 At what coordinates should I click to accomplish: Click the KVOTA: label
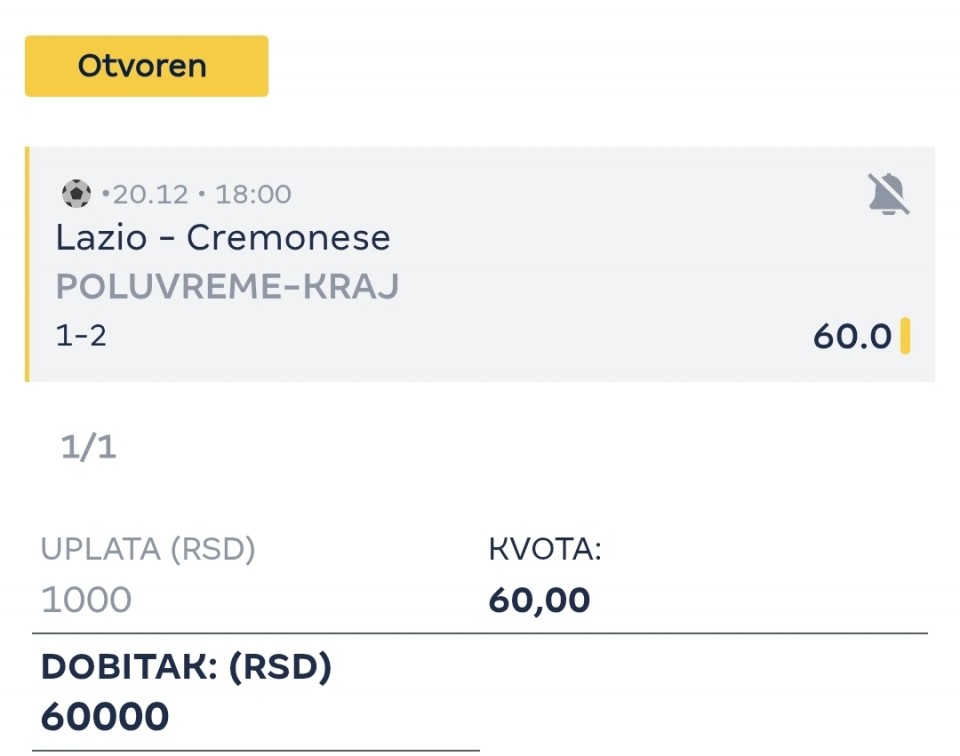click(x=545, y=549)
